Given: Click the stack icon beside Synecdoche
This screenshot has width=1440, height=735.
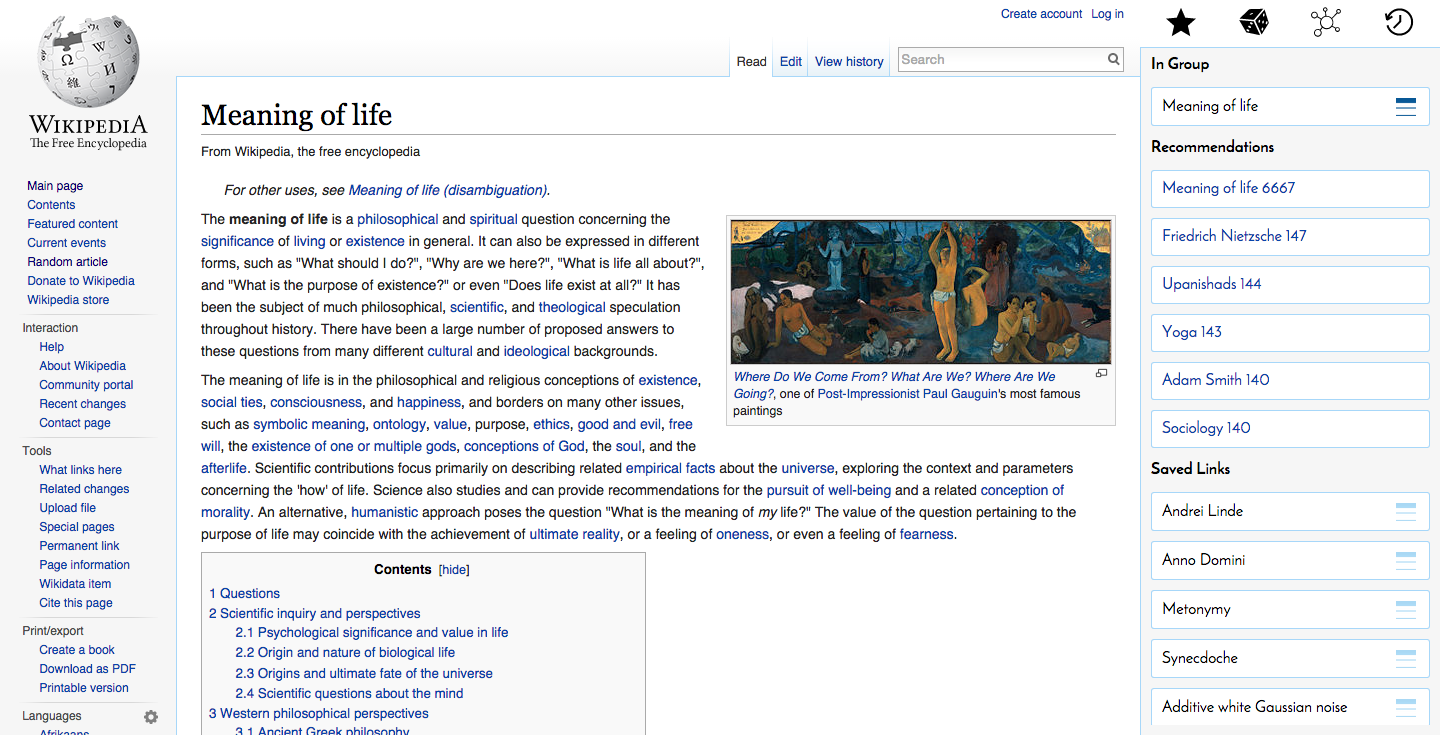Looking at the screenshot, I should pos(1406,659).
